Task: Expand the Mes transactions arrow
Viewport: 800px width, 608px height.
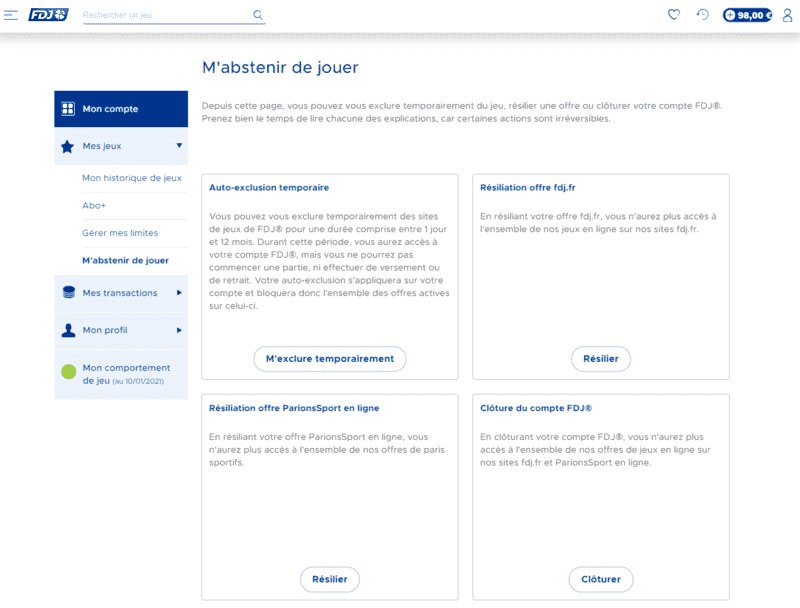Action: tap(179, 292)
